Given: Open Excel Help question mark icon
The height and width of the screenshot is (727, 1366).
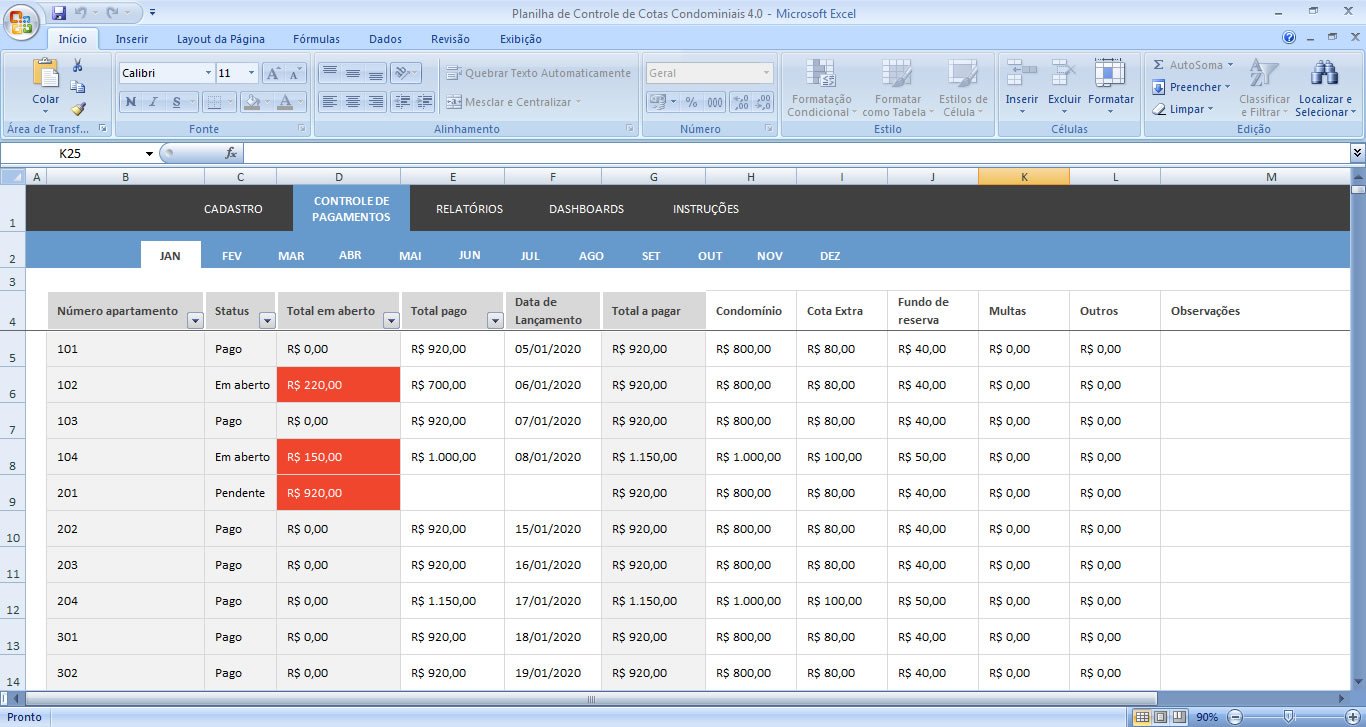Looking at the screenshot, I should [x=1289, y=38].
